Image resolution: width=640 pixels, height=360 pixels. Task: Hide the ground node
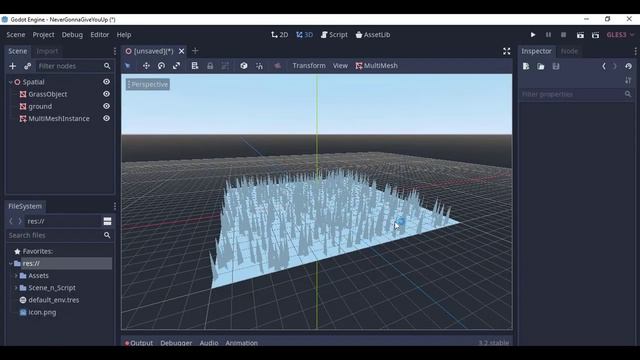click(107, 106)
